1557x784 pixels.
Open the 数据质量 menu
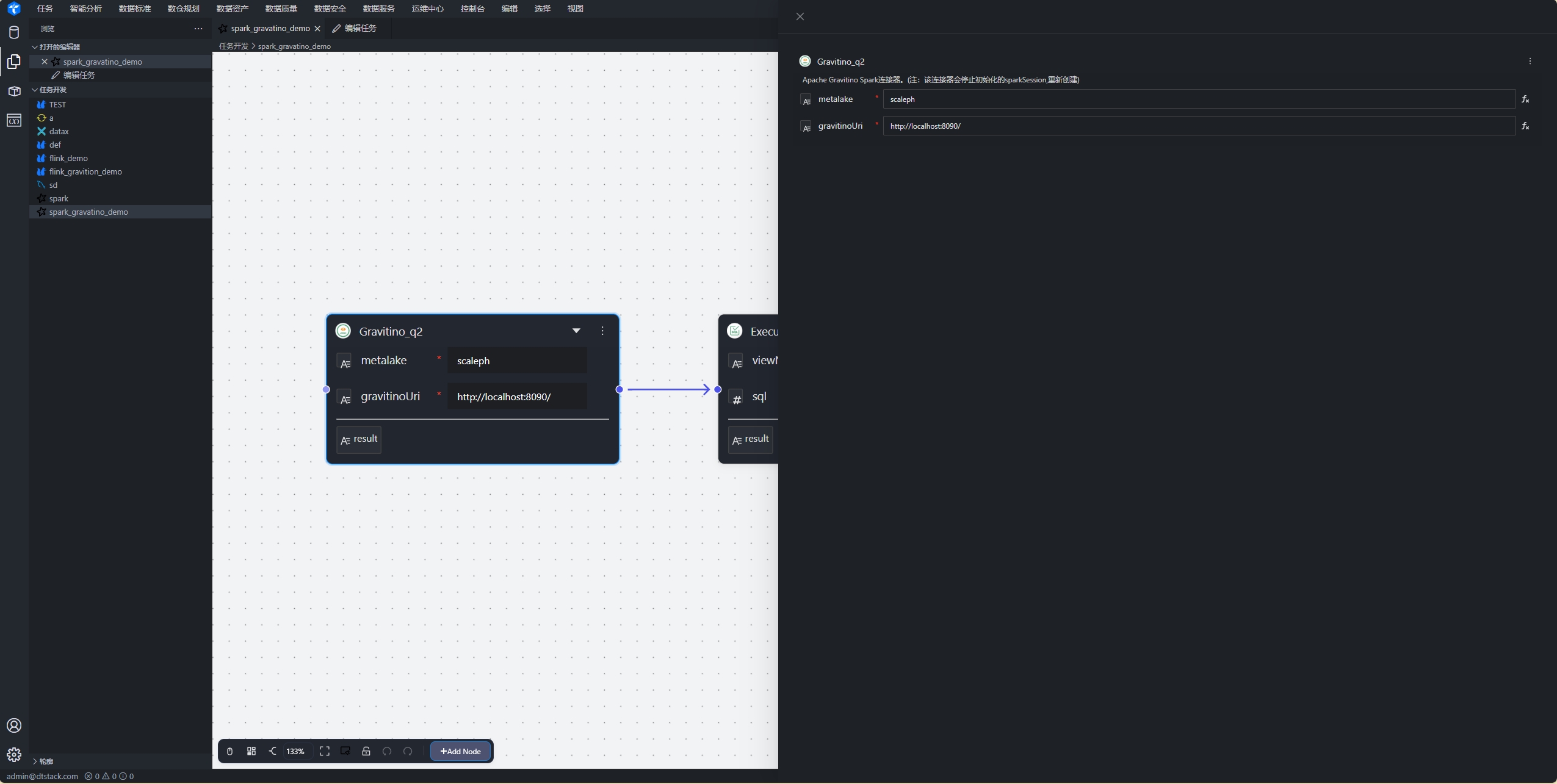click(281, 9)
